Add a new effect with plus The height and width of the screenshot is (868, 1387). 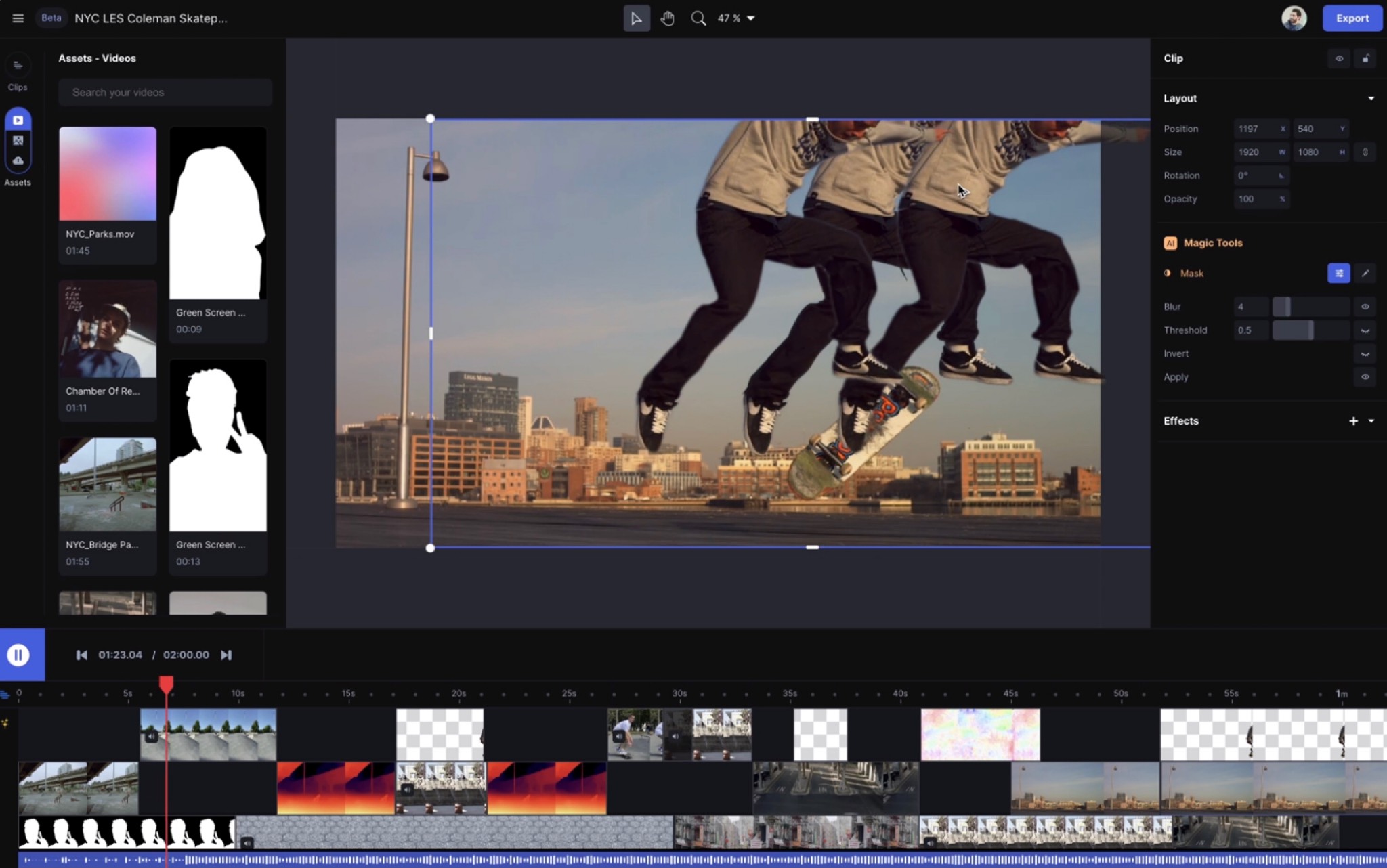click(1353, 421)
